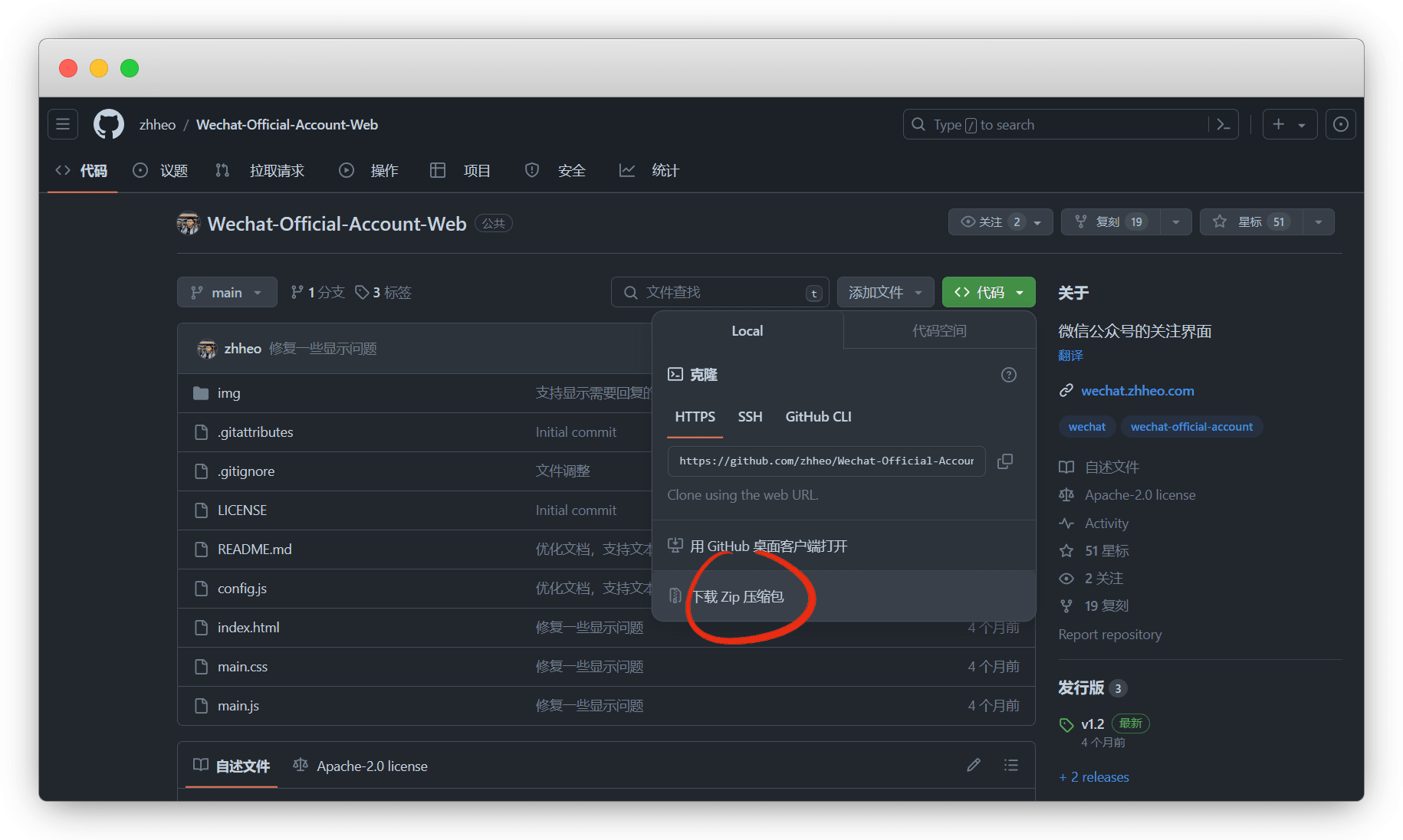Select the SSH clone tab

coord(750,416)
